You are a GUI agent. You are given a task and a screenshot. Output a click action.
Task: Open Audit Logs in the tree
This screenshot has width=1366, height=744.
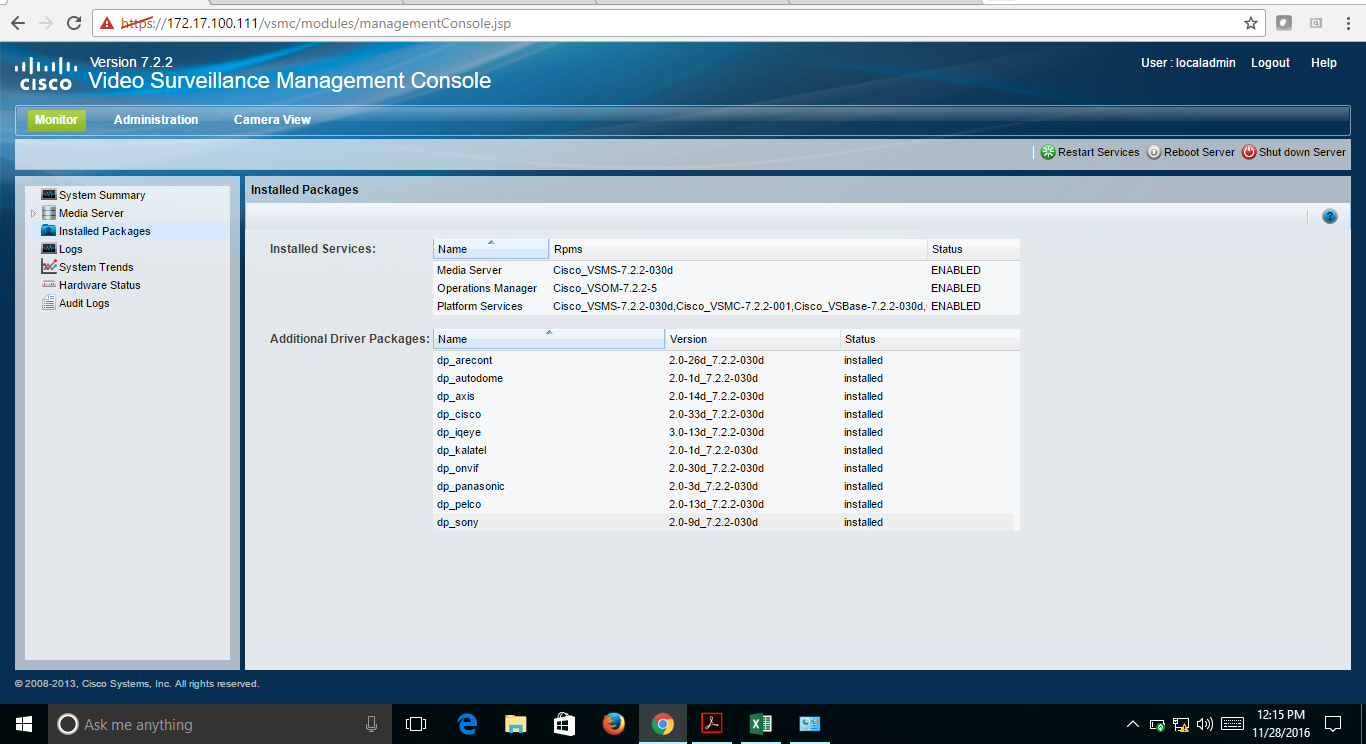tap(84, 303)
